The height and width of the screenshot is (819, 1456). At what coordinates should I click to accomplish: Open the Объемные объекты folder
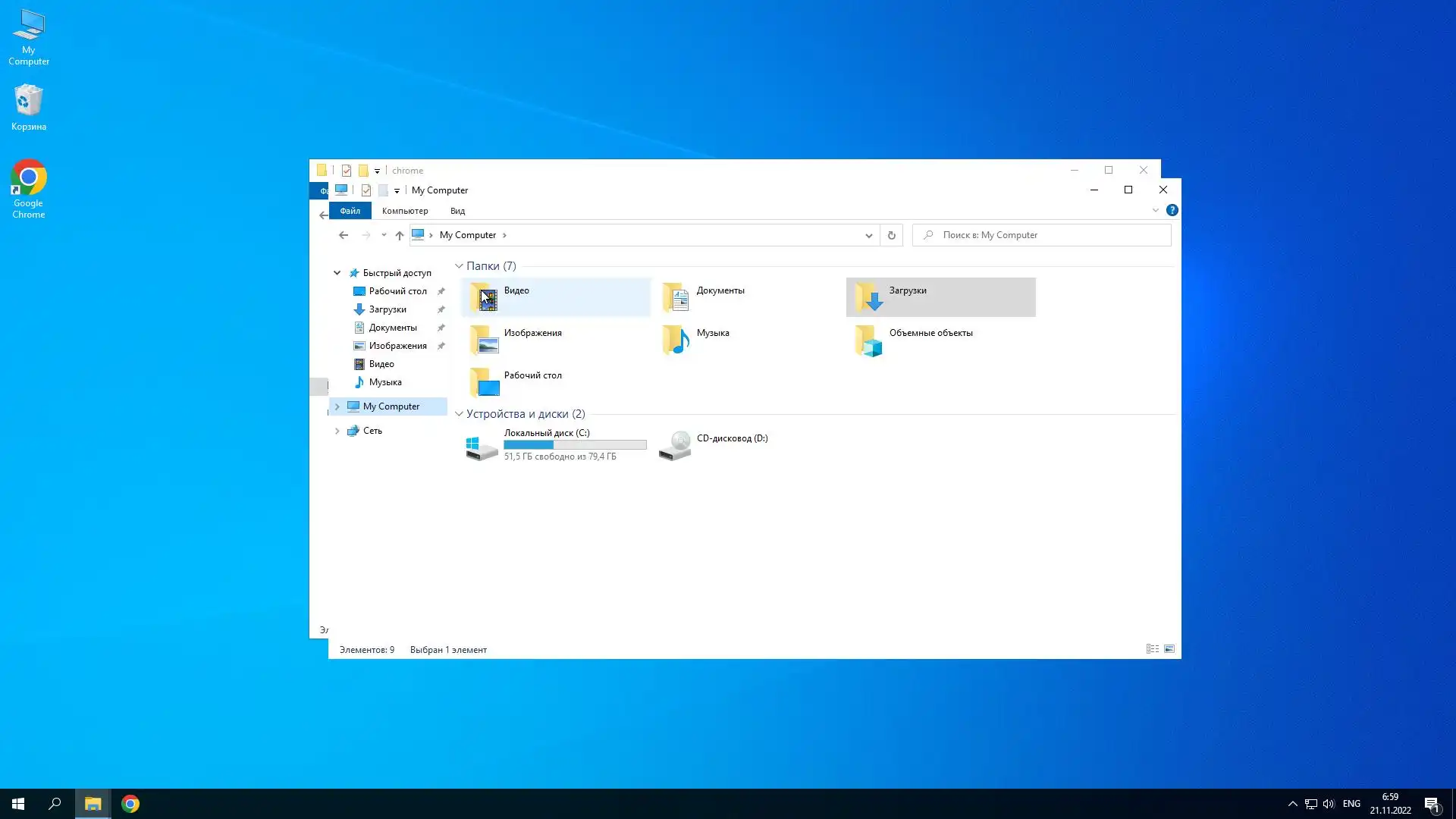pyautogui.click(x=868, y=340)
